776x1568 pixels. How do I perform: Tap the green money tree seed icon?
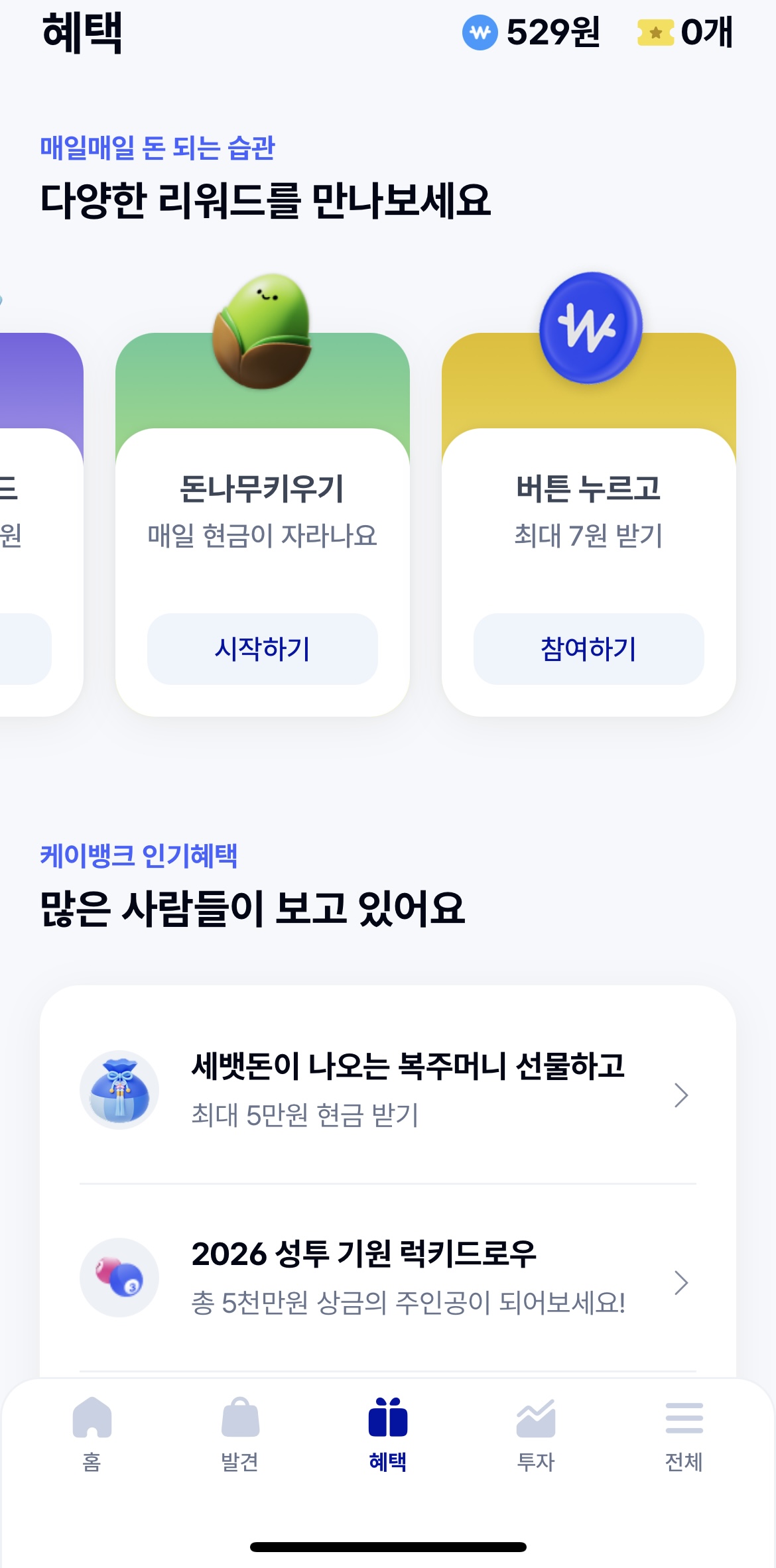[263, 331]
